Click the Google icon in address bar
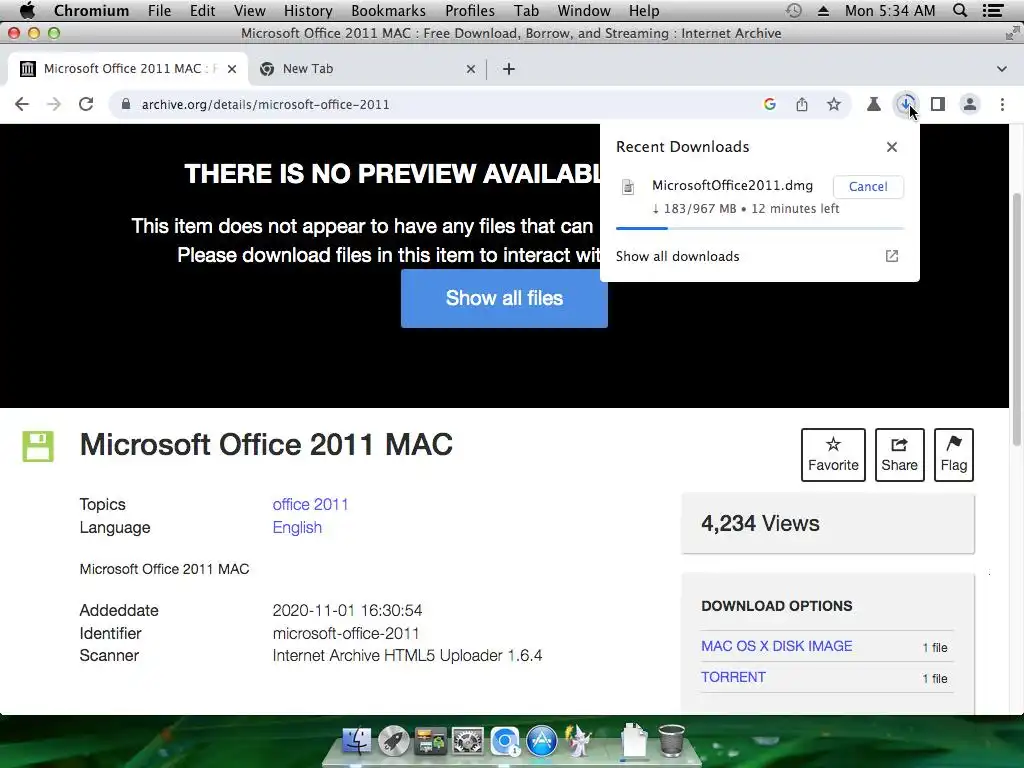This screenshot has width=1024, height=768. pyautogui.click(x=770, y=104)
